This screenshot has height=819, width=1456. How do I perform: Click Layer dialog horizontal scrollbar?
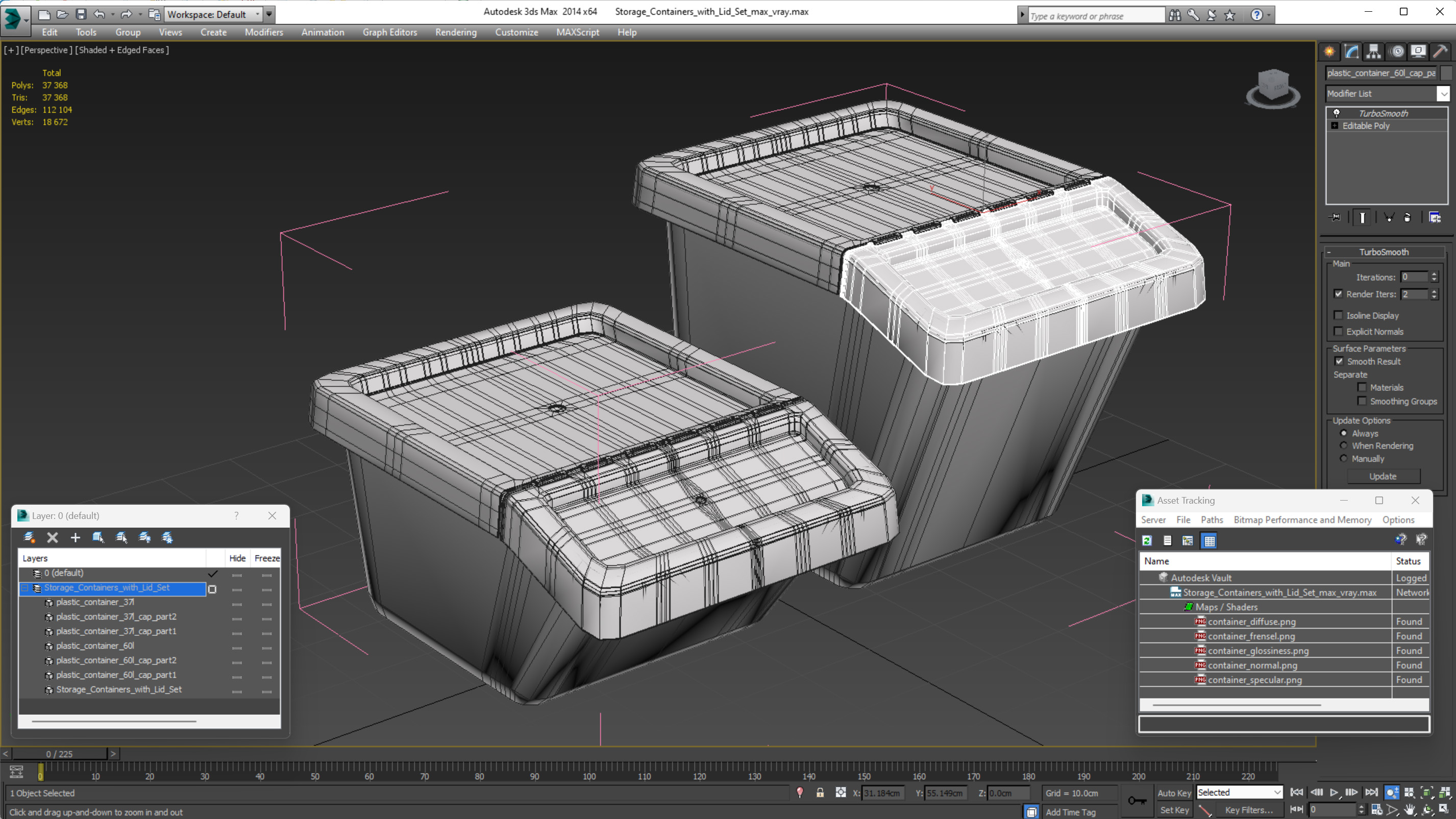pyautogui.click(x=114, y=721)
